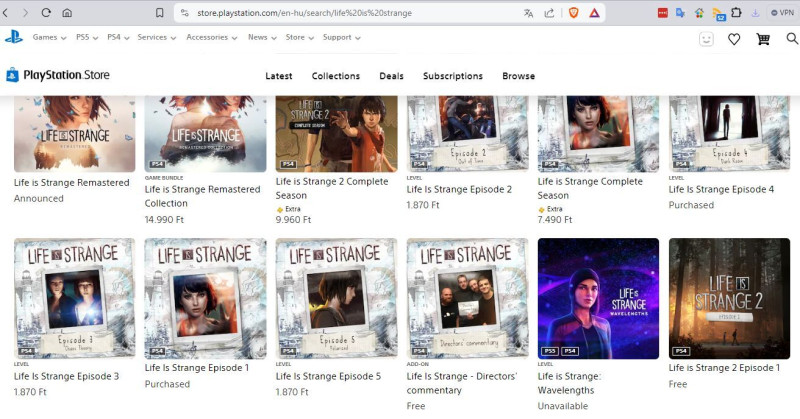Expand the PS5 dropdown menu
Screen dimensions: 800x419
click(x=87, y=37)
